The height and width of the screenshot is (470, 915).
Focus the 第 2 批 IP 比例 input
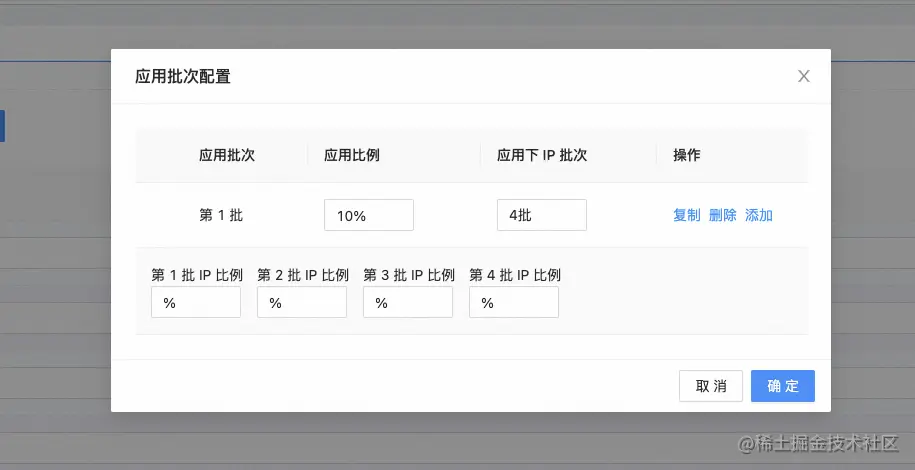click(302, 302)
